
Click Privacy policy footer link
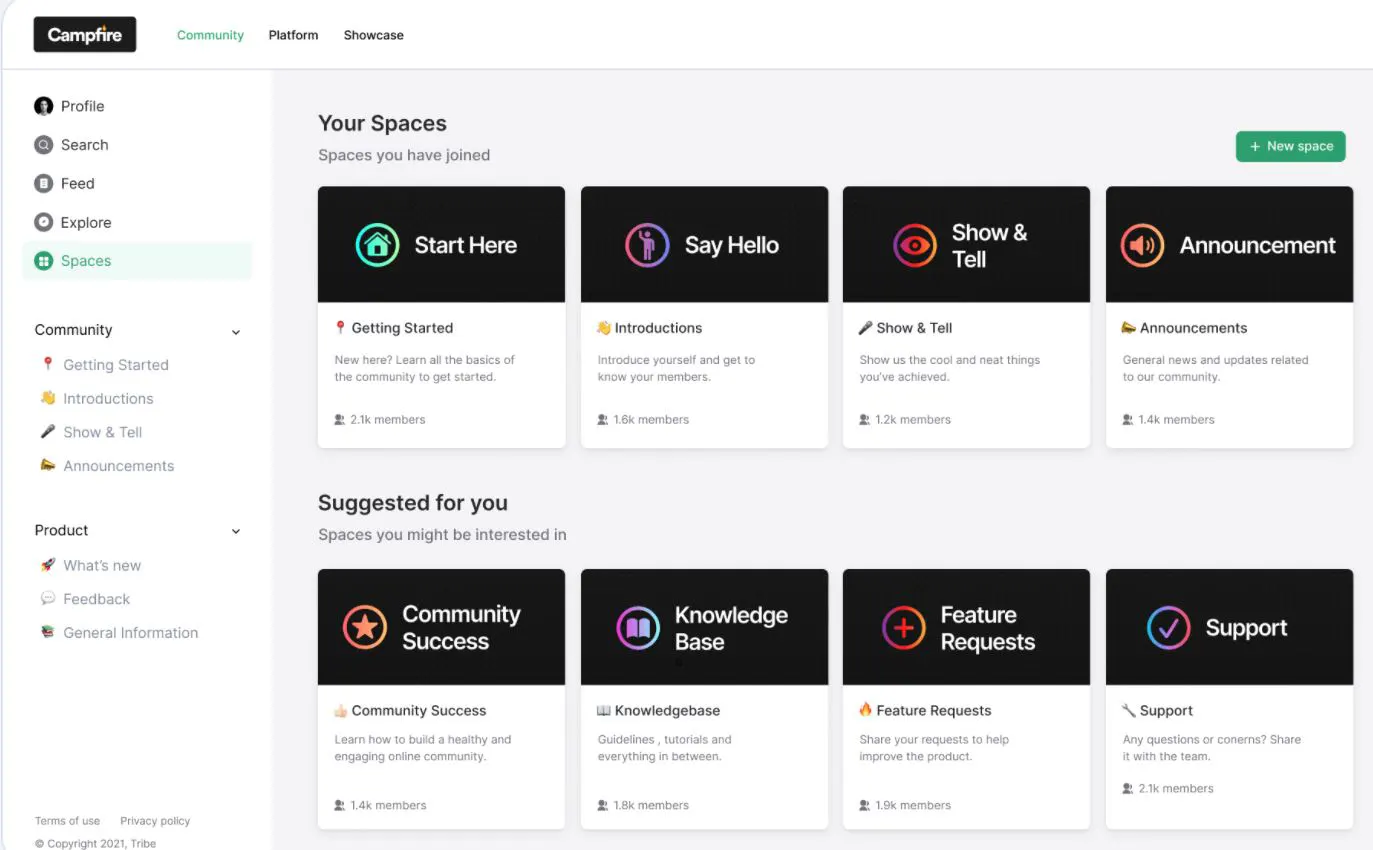tap(155, 821)
